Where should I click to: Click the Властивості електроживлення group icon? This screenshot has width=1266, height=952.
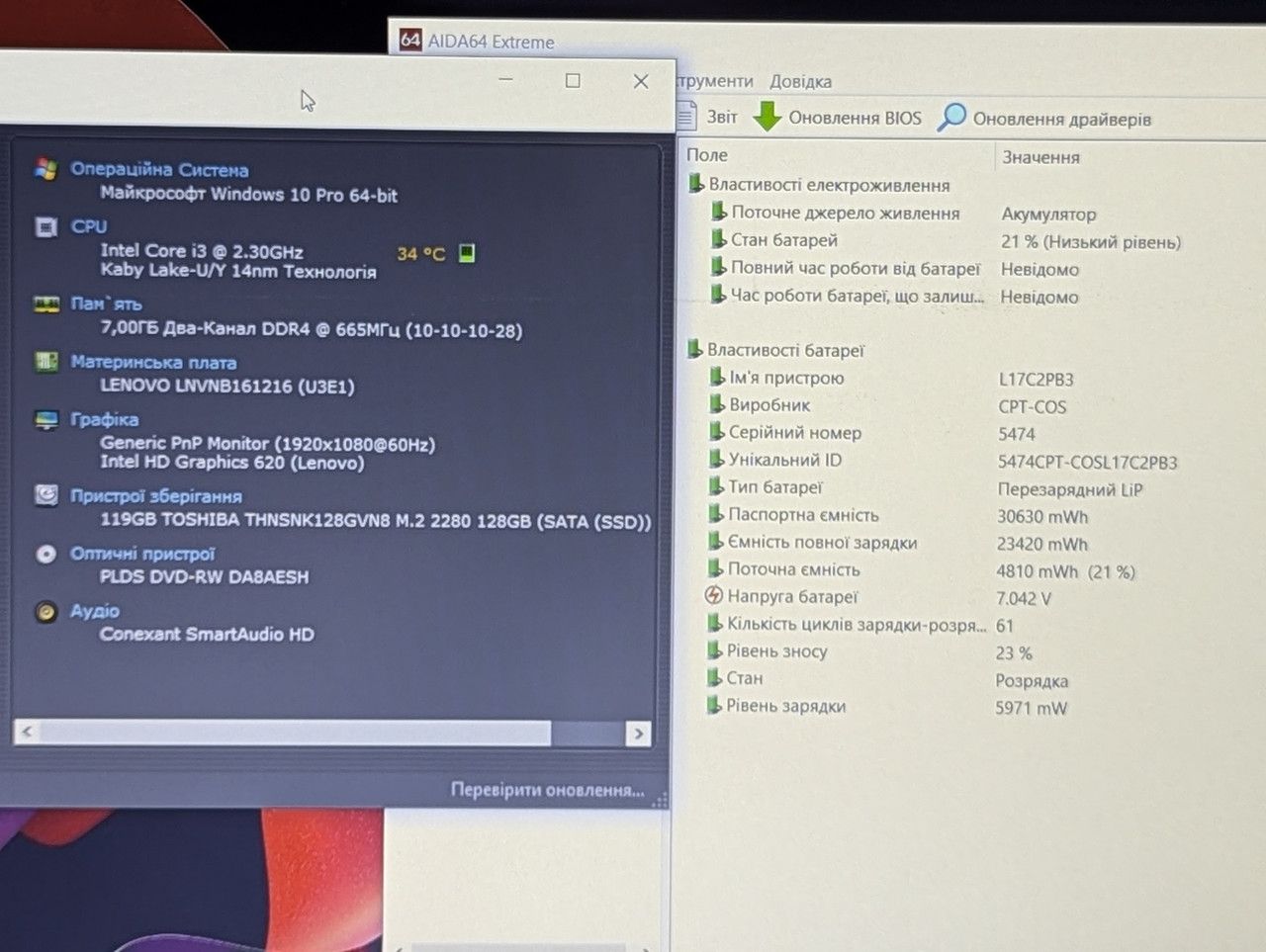pyautogui.click(x=695, y=184)
